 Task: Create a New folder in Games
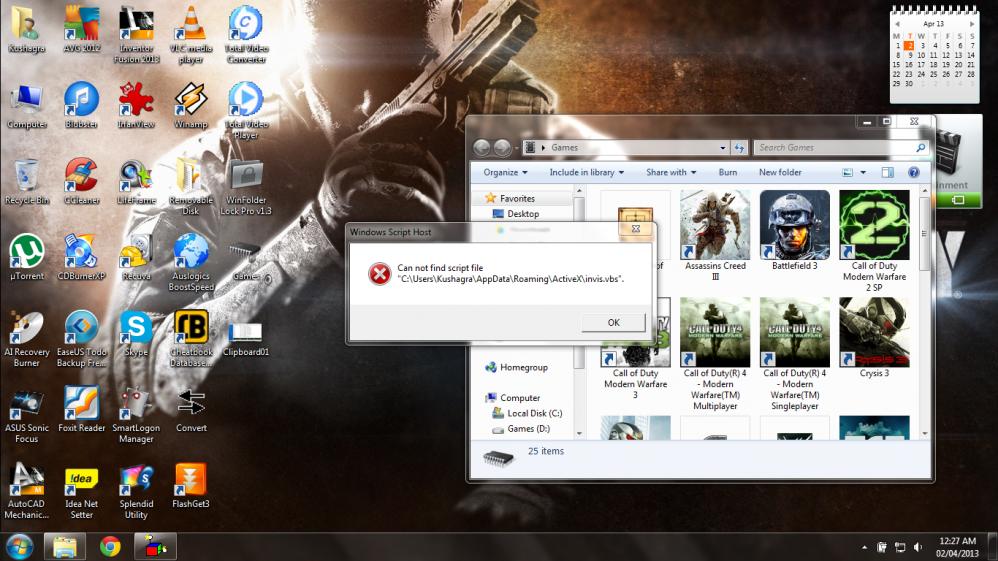click(x=780, y=173)
